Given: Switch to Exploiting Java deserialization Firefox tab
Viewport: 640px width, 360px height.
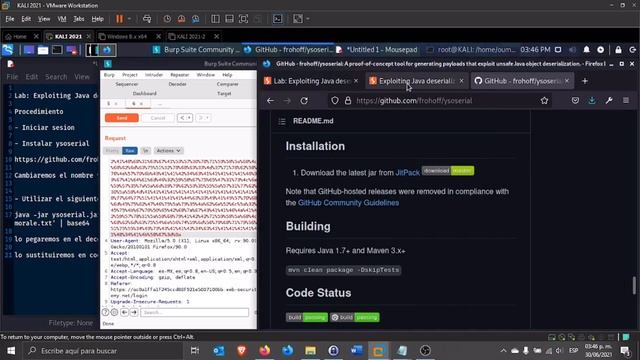Looking at the screenshot, I should coord(416,81).
